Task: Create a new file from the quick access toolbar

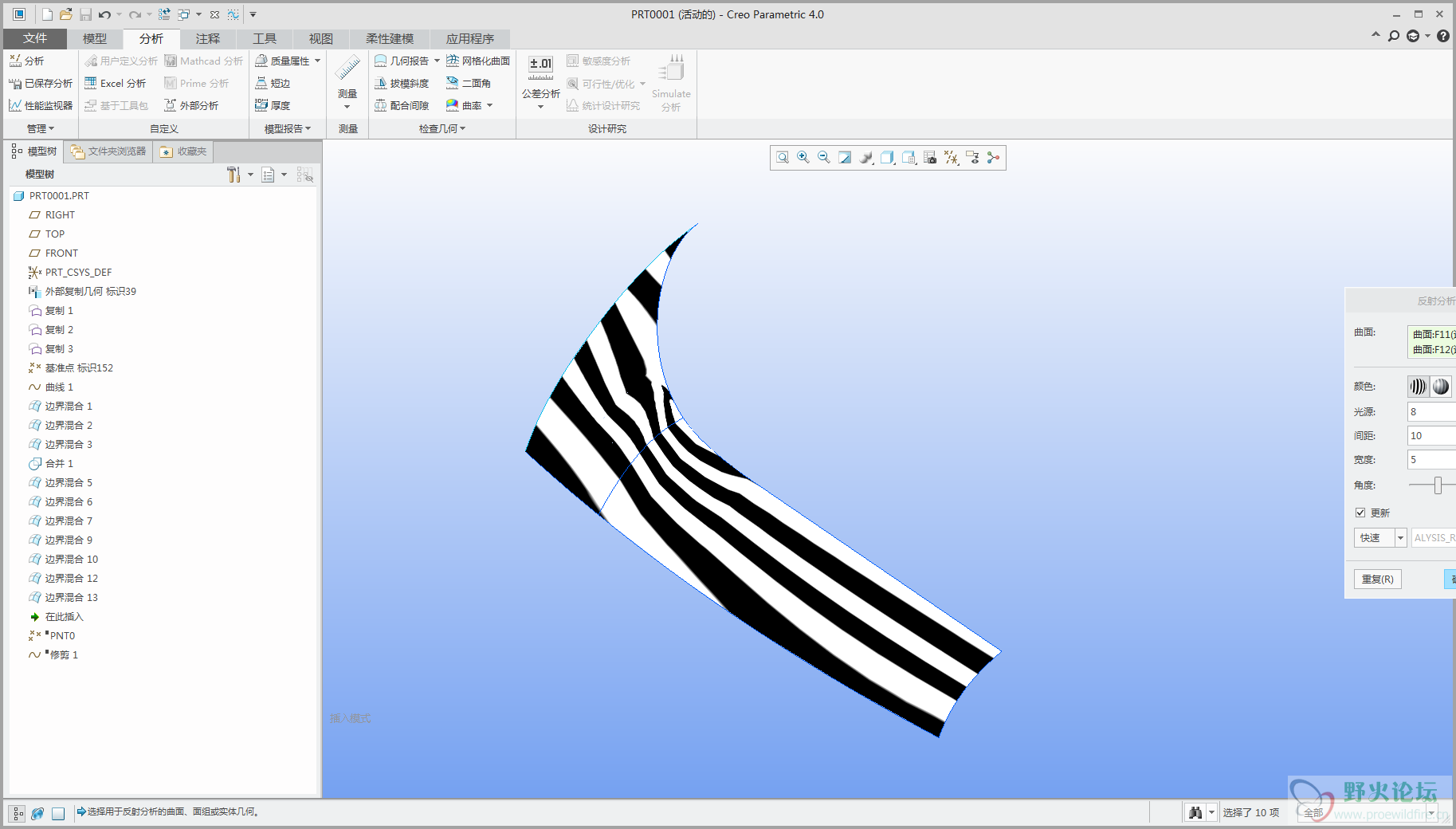Action: [47, 14]
